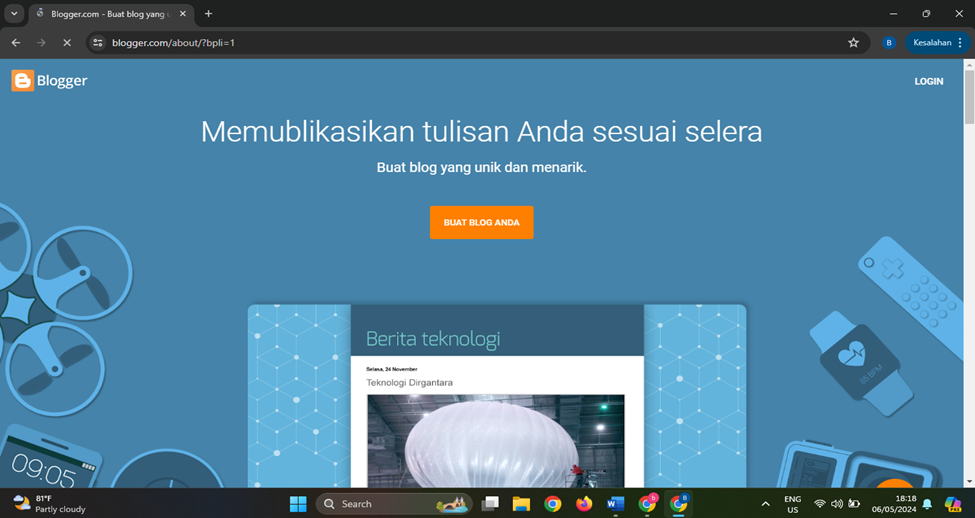Open File Explorer from taskbar
This screenshot has height=518, width=975.
[x=521, y=504]
